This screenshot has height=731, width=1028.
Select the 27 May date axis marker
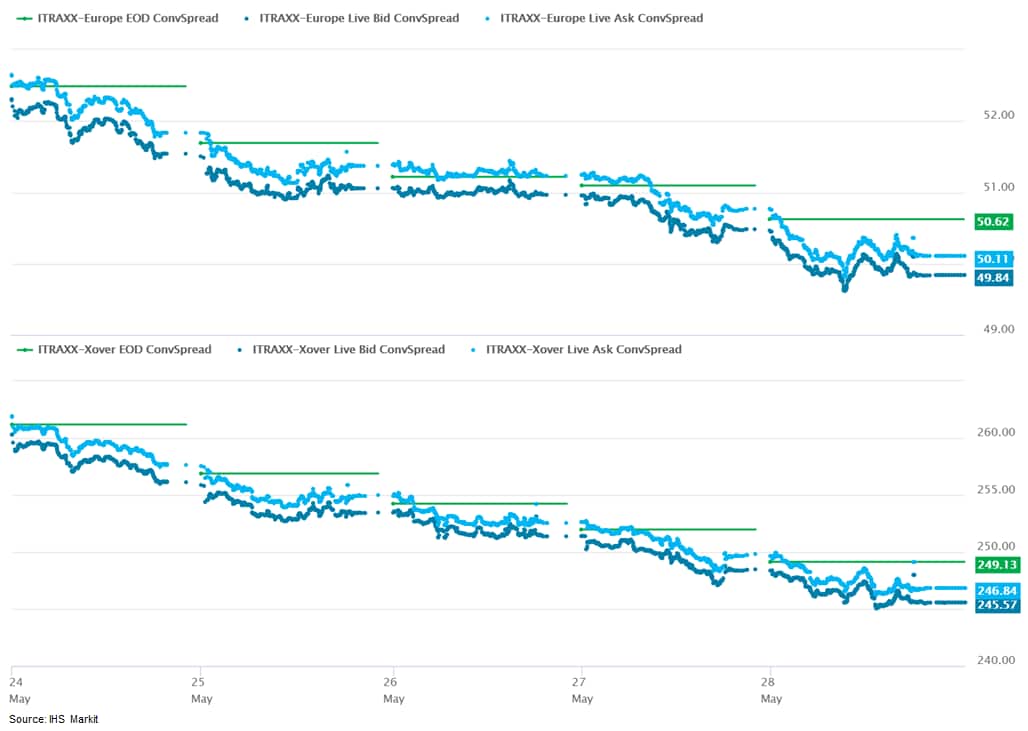click(x=582, y=690)
